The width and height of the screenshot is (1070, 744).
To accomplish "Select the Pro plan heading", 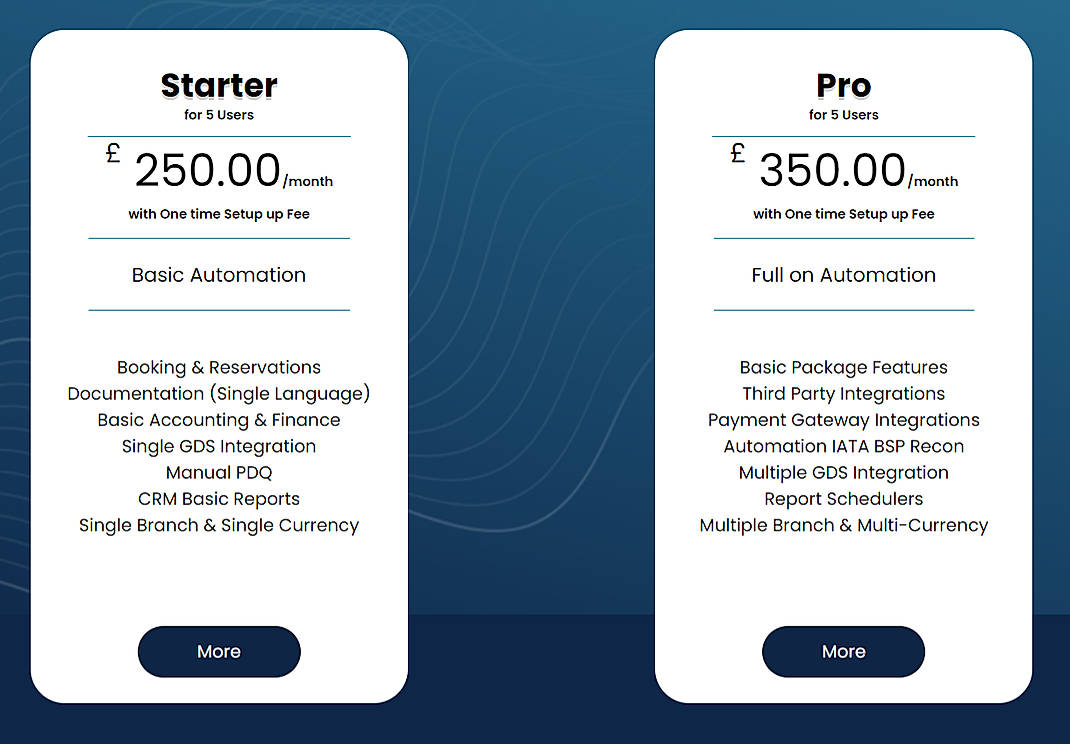I will [843, 86].
